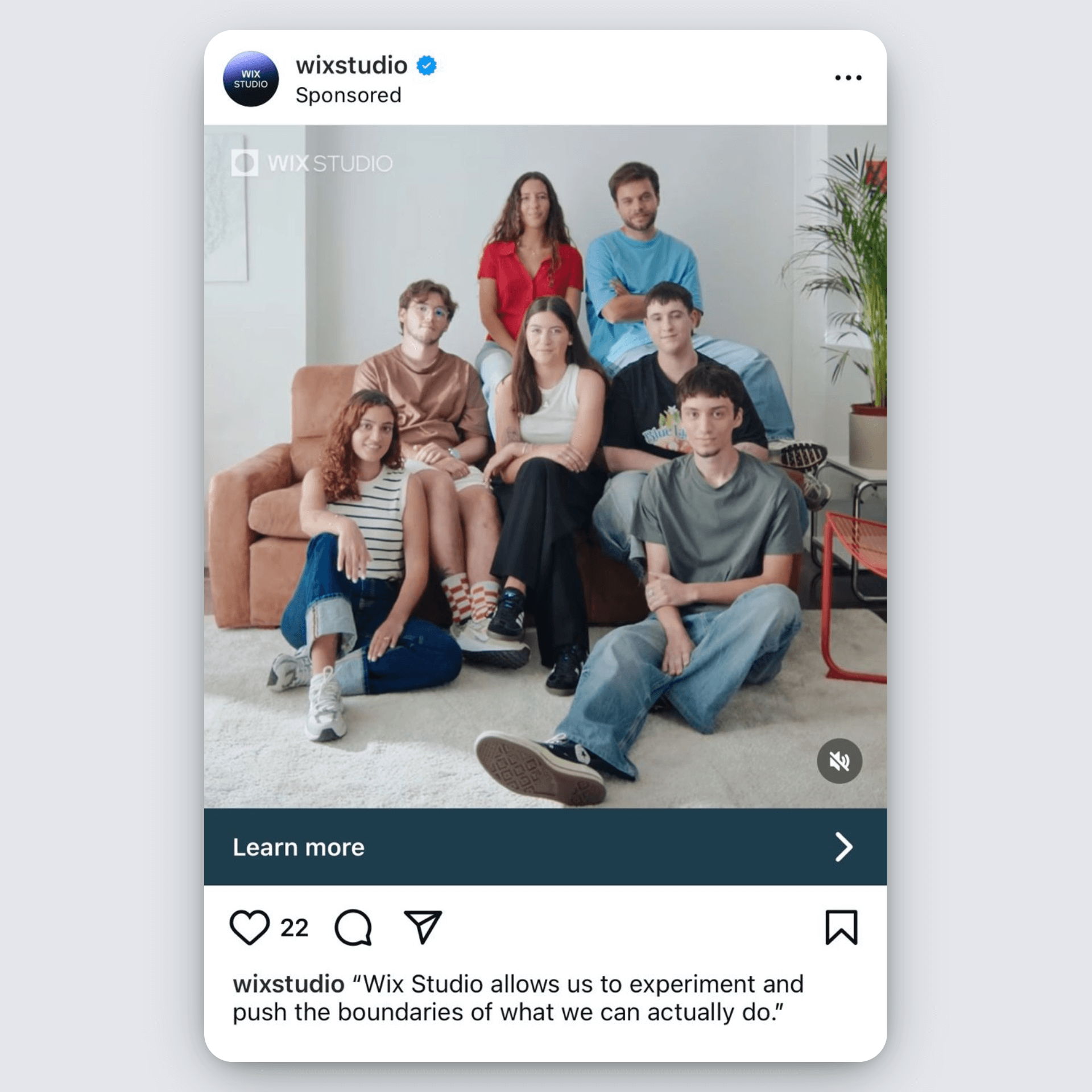Toggle video sound with the muted speaker icon
The image size is (1092, 1092).
pyautogui.click(x=839, y=761)
